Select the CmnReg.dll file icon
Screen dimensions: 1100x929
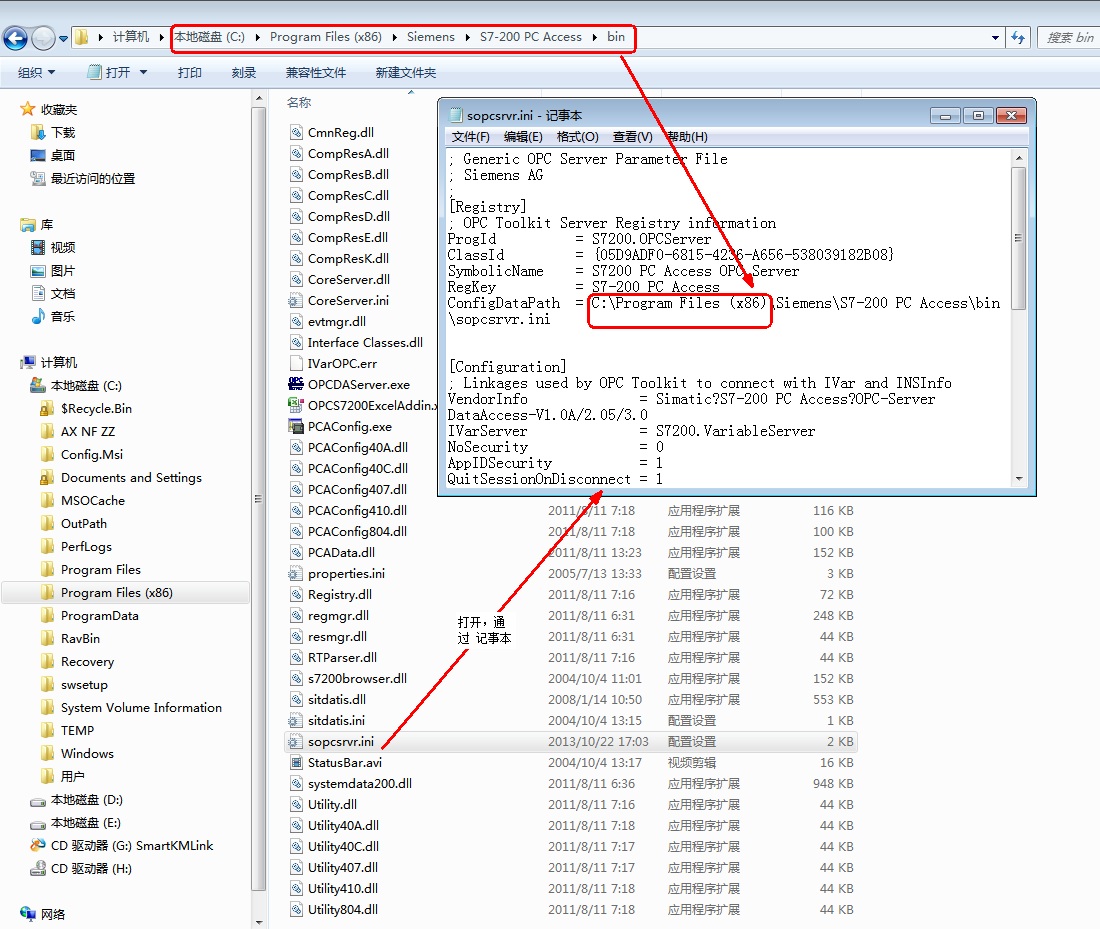[295, 132]
